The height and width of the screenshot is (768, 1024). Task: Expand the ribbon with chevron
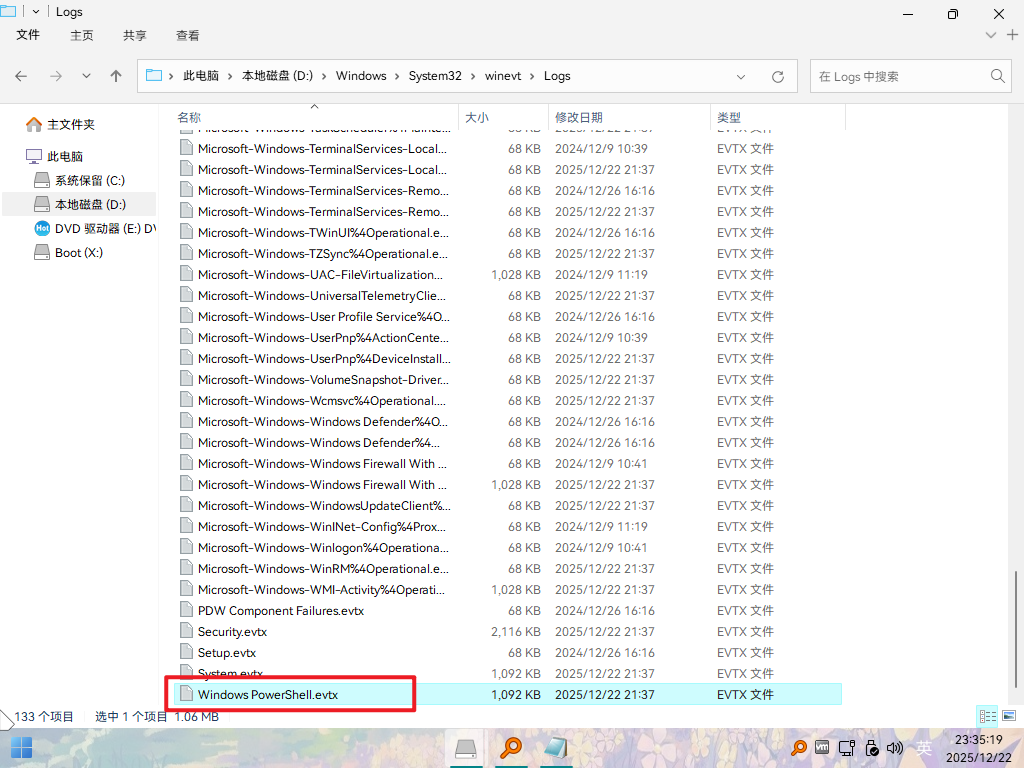click(x=991, y=35)
